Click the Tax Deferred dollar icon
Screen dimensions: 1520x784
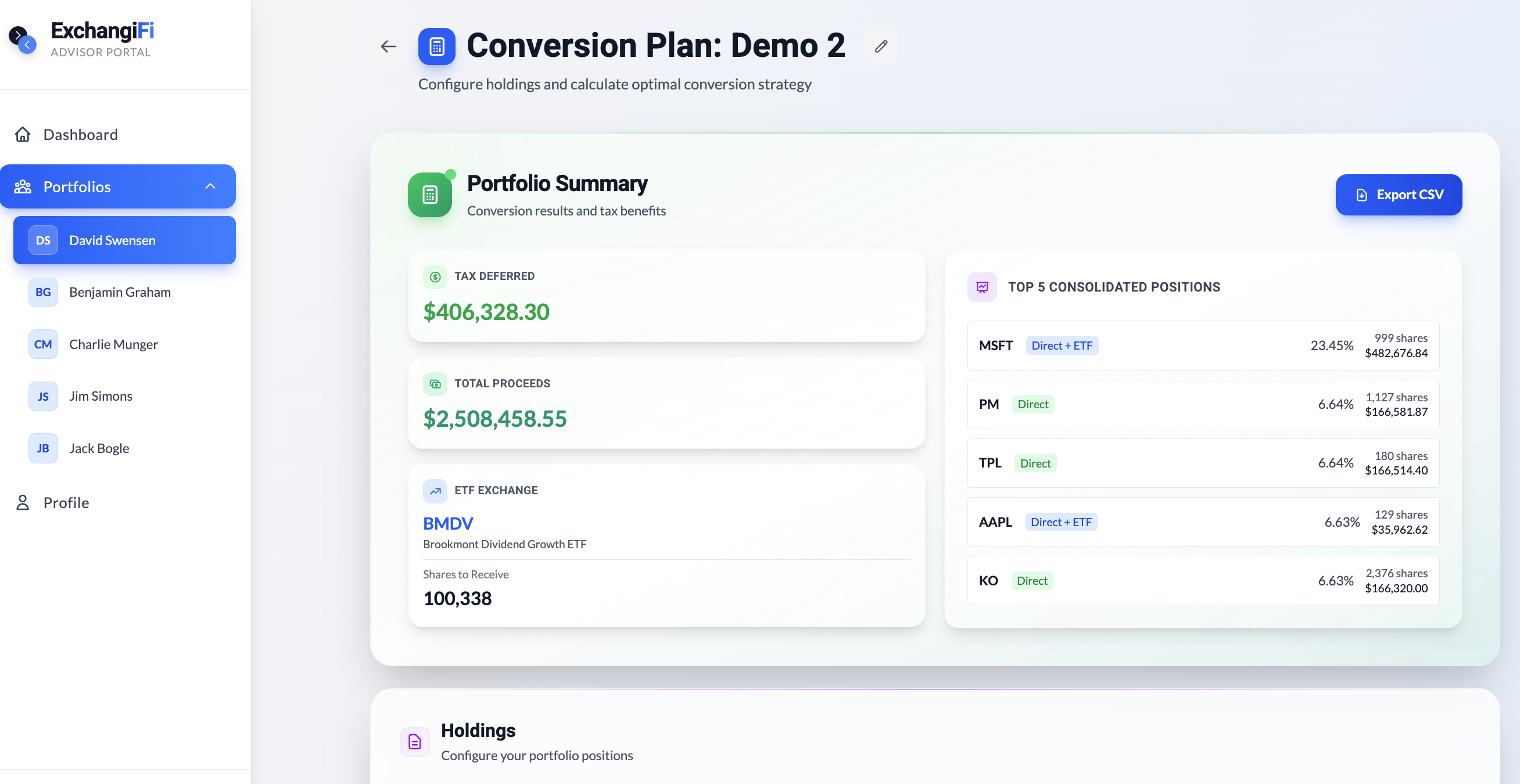[435, 276]
